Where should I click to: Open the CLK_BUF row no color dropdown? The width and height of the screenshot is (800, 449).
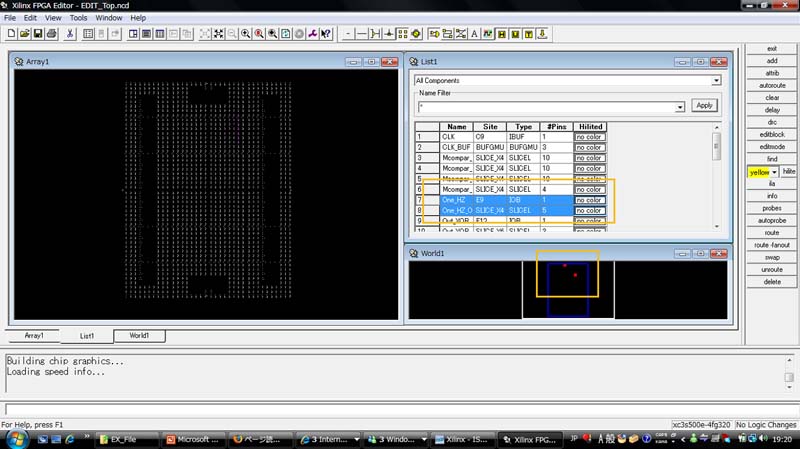[x=589, y=147]
